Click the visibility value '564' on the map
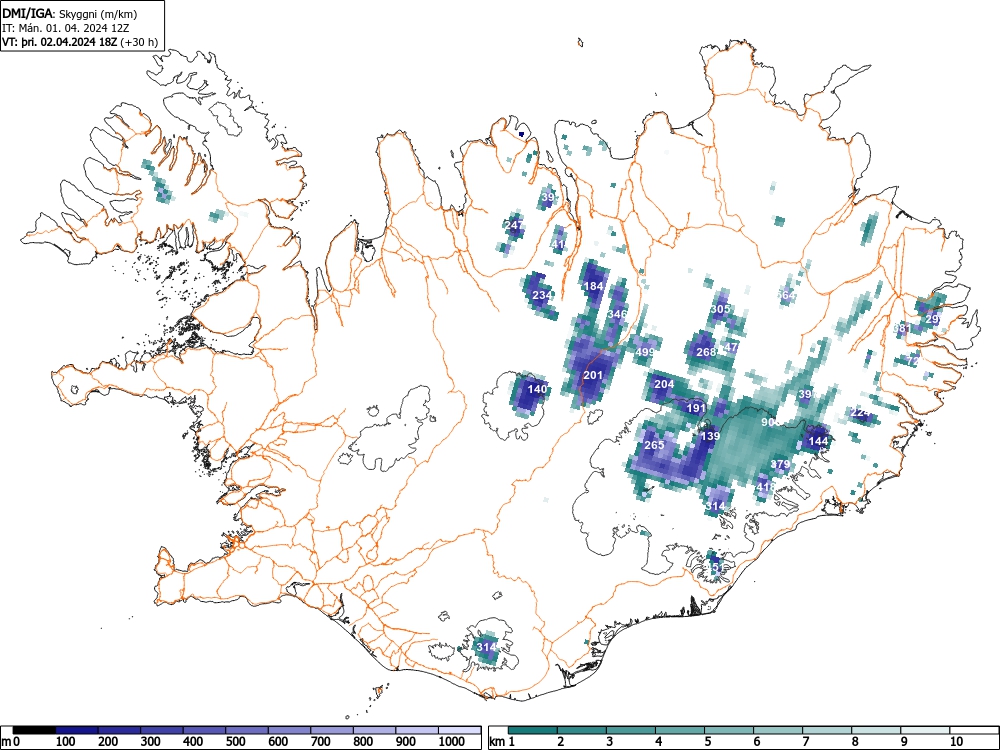This screenshot has height=750, width=1000. [786, 295]
